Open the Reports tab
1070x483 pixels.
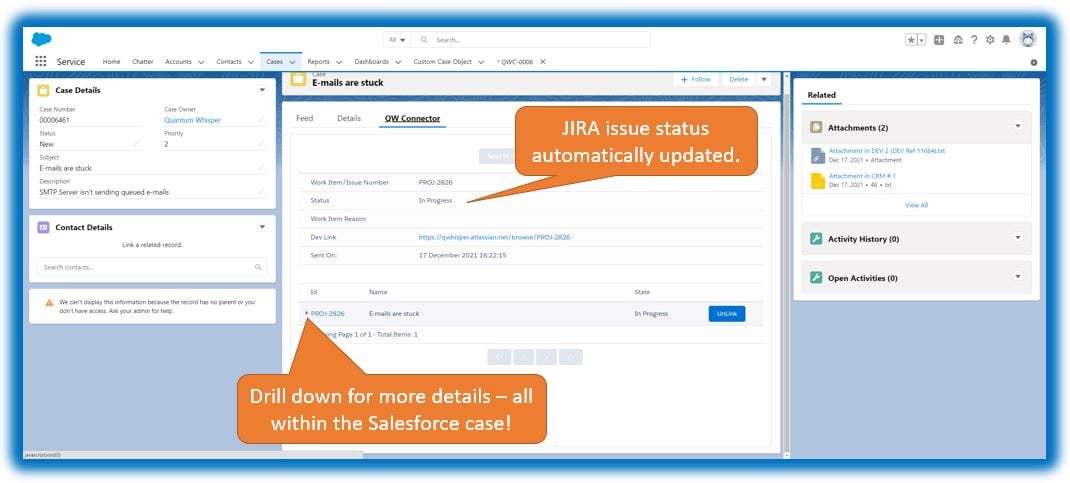pos(318,61)
